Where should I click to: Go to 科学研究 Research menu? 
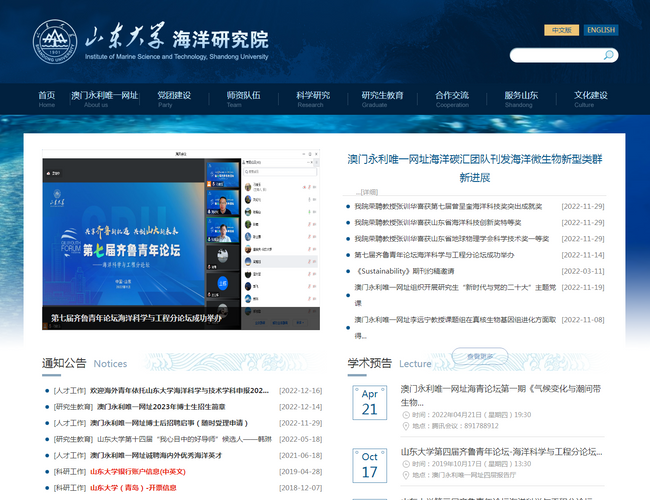tap(312, 98)
